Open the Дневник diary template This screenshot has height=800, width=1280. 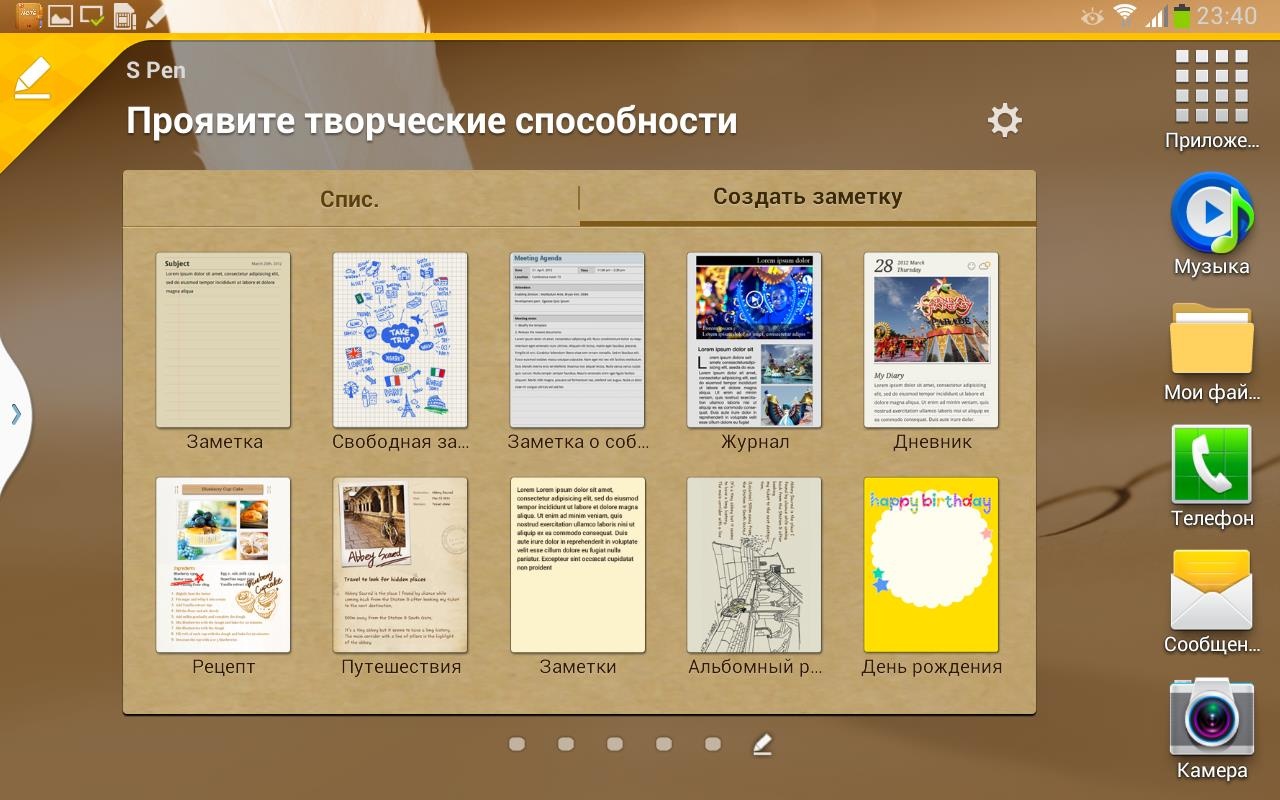point(931,340)
